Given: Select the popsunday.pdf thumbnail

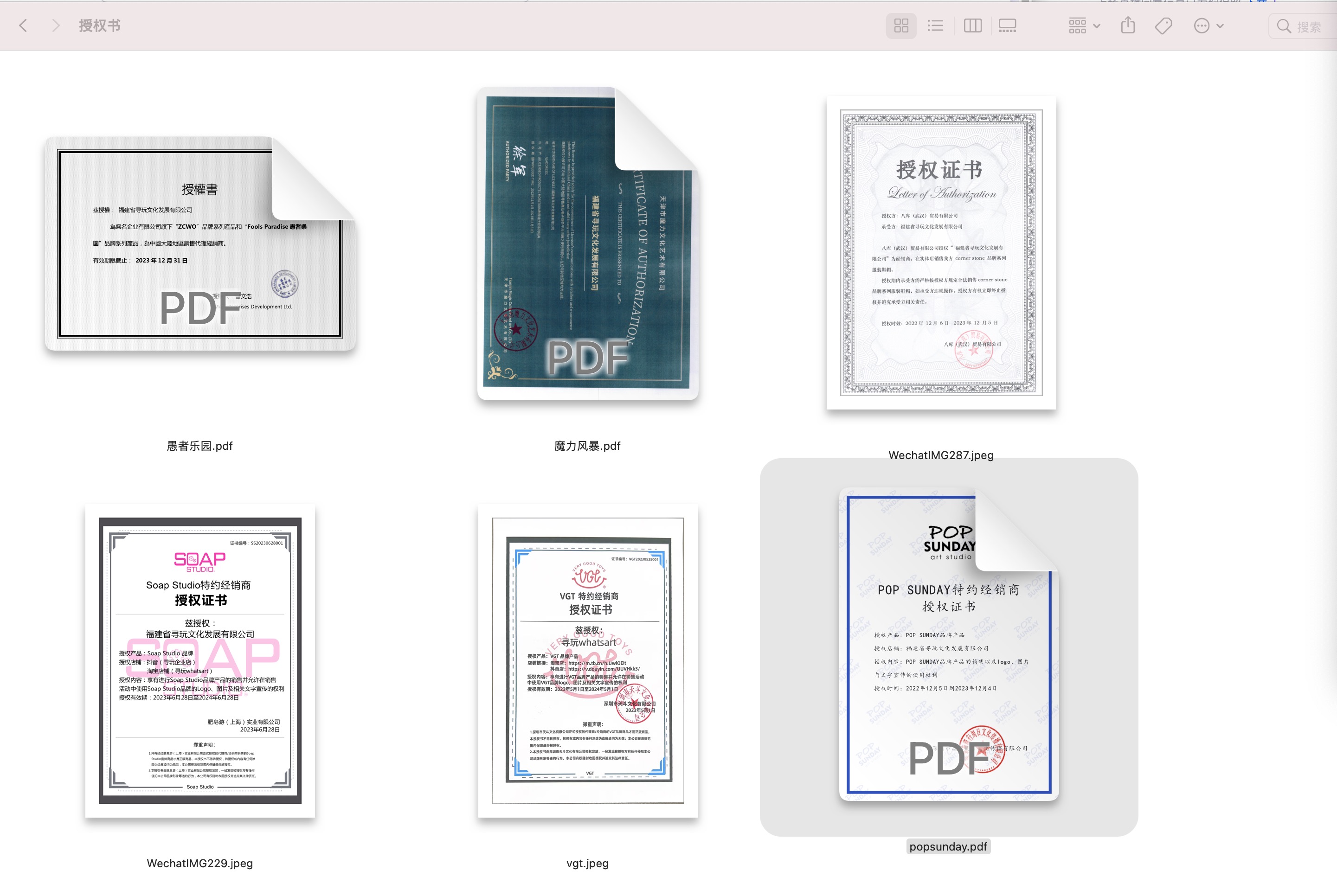Looking at the screenshot, I should click(948, 644).
